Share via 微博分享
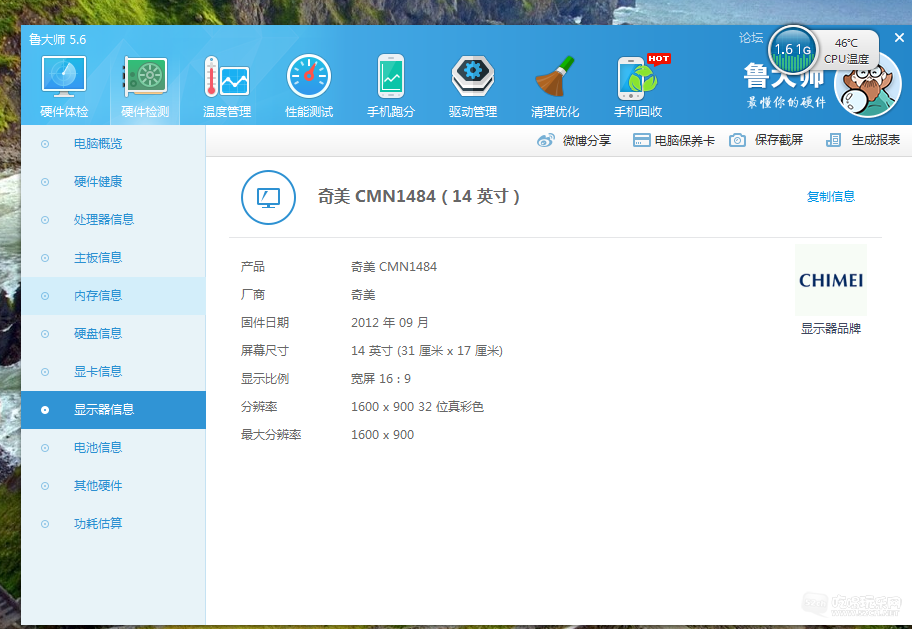The image size is (912, 629). [586, 140]
